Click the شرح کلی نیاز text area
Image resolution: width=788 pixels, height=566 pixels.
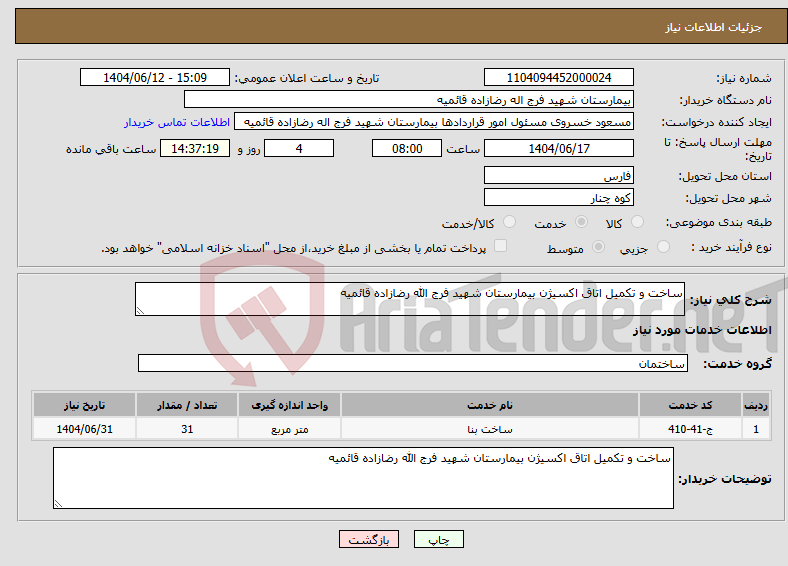(410, 299)
